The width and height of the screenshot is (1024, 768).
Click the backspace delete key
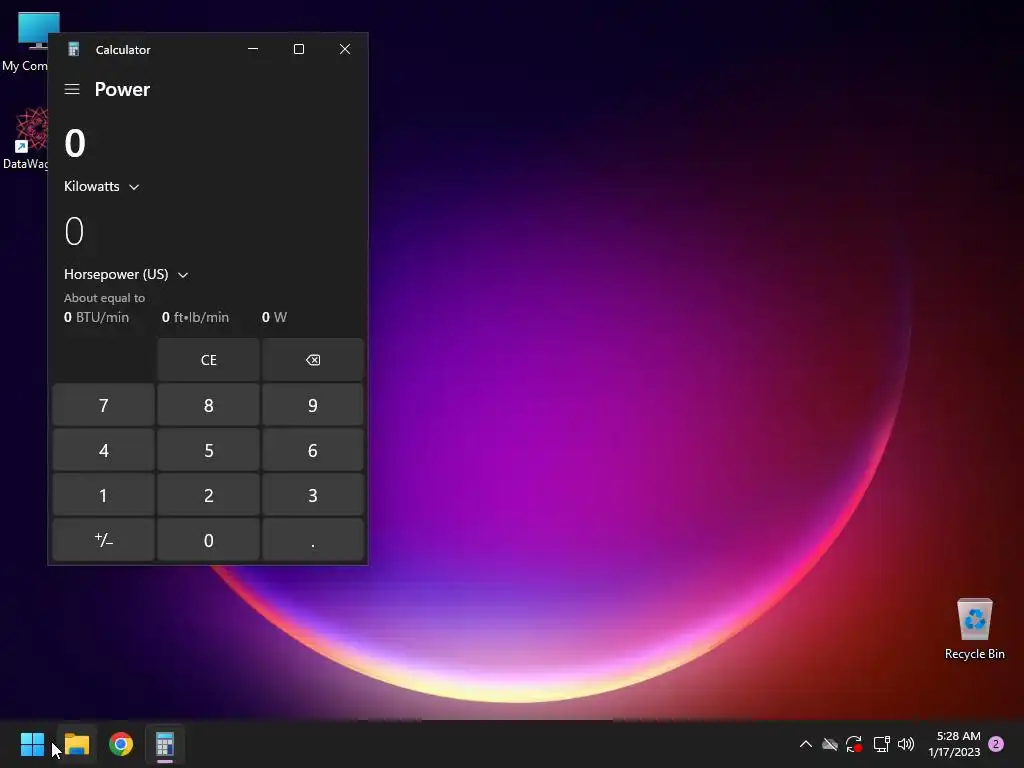(313, 360)
